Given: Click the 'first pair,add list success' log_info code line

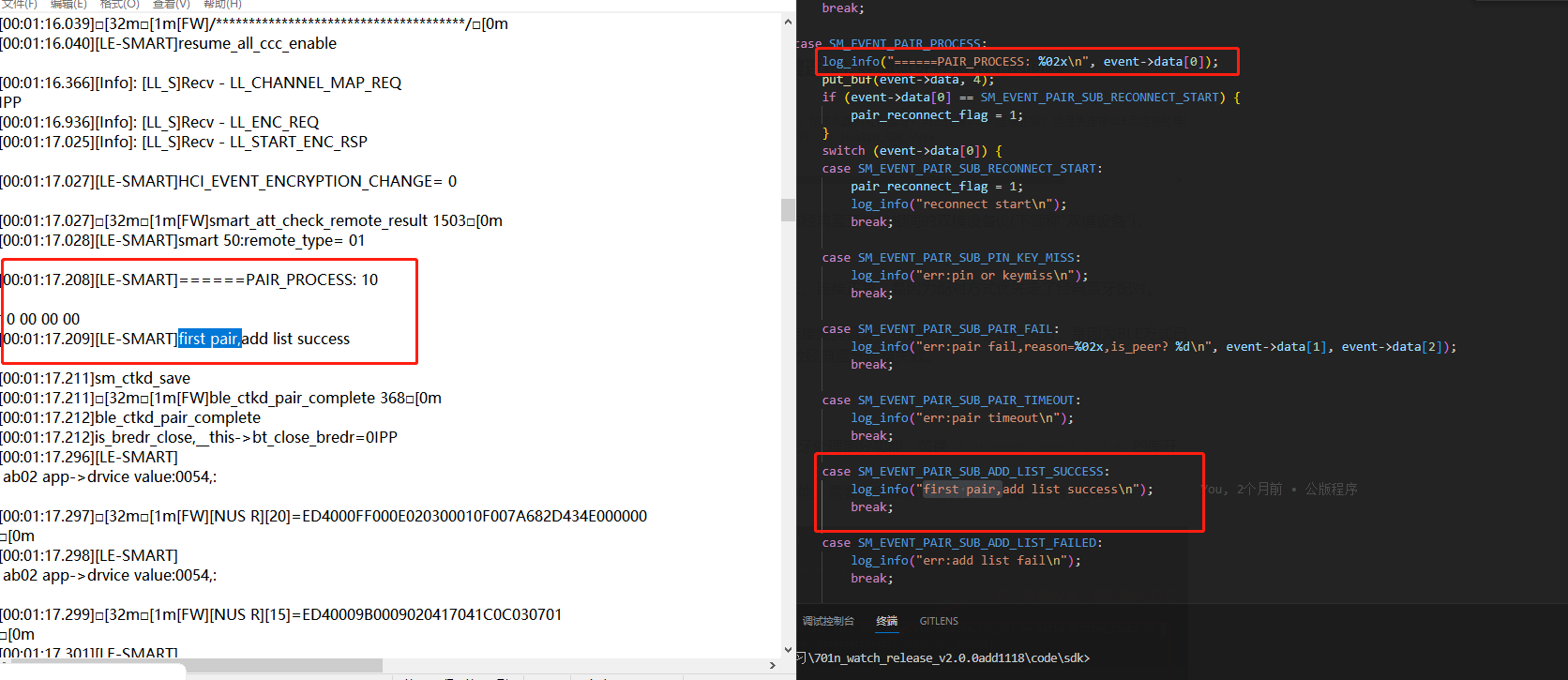Looking at the screenshot, I should (1002, 489).
